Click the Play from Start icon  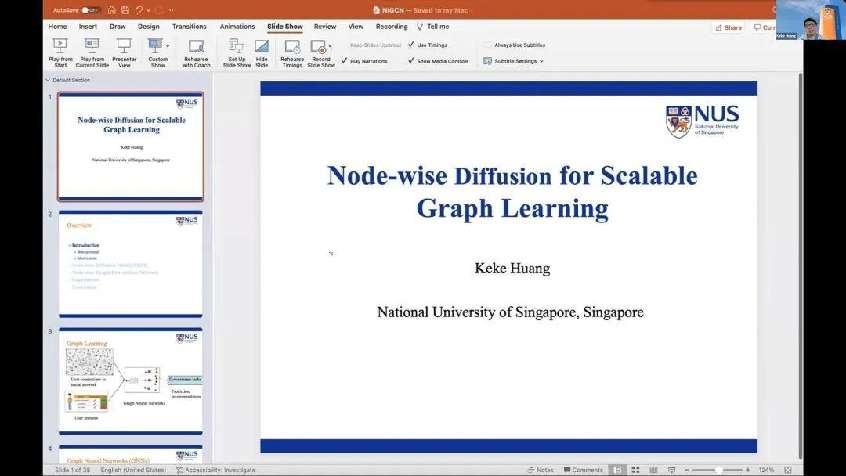tap(60, 45)
